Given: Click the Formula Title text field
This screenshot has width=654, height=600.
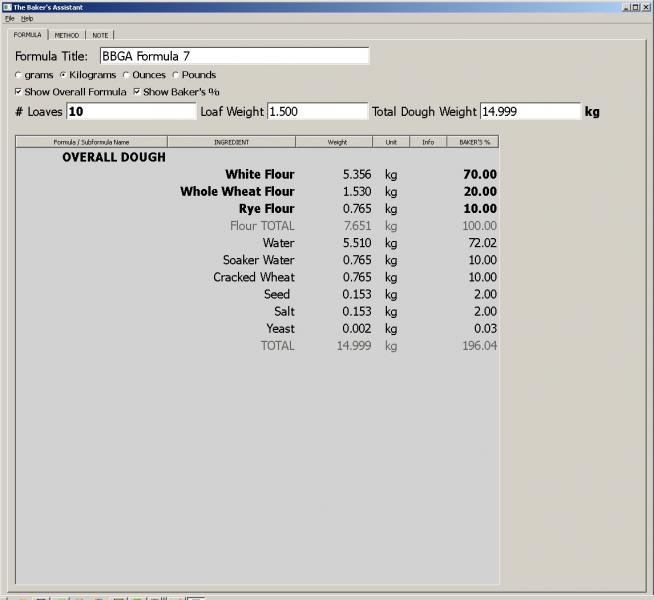Looking at the screenshot, I should tap(233, 56).
